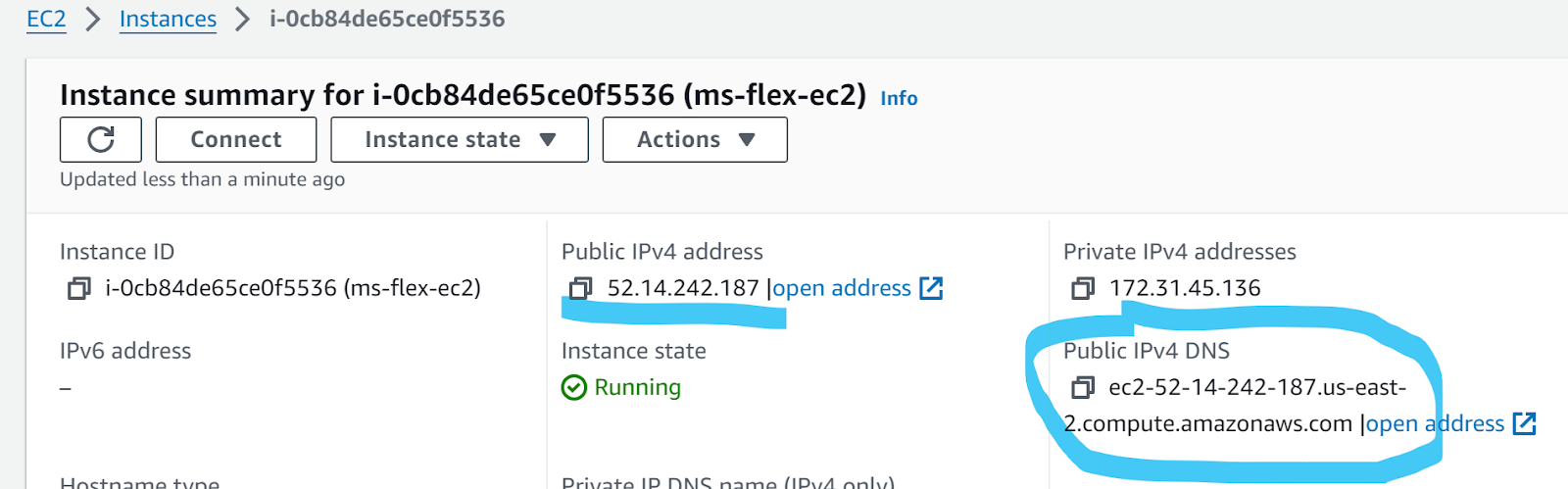This screenshot has width=1568, height=489.
Task: Click the Instance state label
Action: (634, 351)
